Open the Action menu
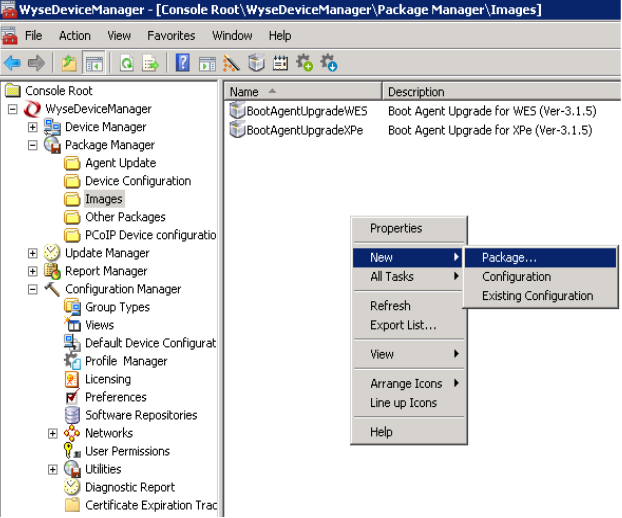The width and height of the screenshot is (622, 518). [74, 35]
